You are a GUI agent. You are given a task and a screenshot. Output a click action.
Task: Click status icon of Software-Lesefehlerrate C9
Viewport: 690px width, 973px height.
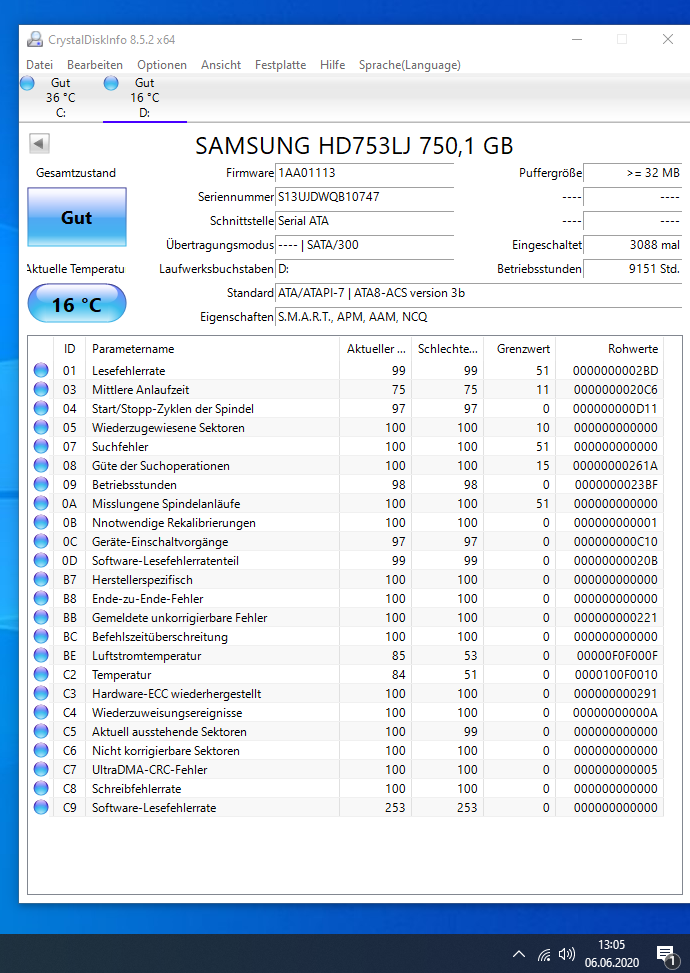coord(41,807)
